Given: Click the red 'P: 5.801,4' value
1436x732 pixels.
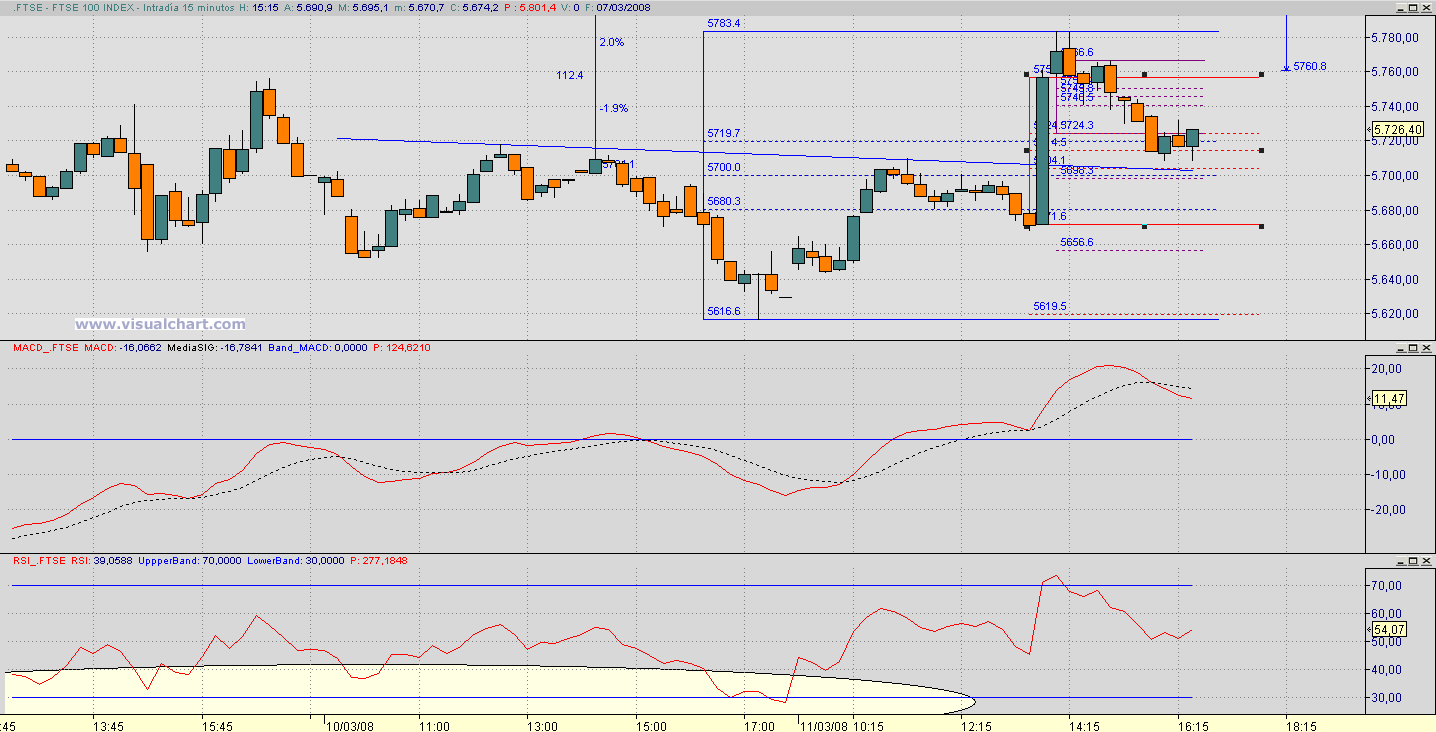Looking at the screenshot, I should point(530,7).
